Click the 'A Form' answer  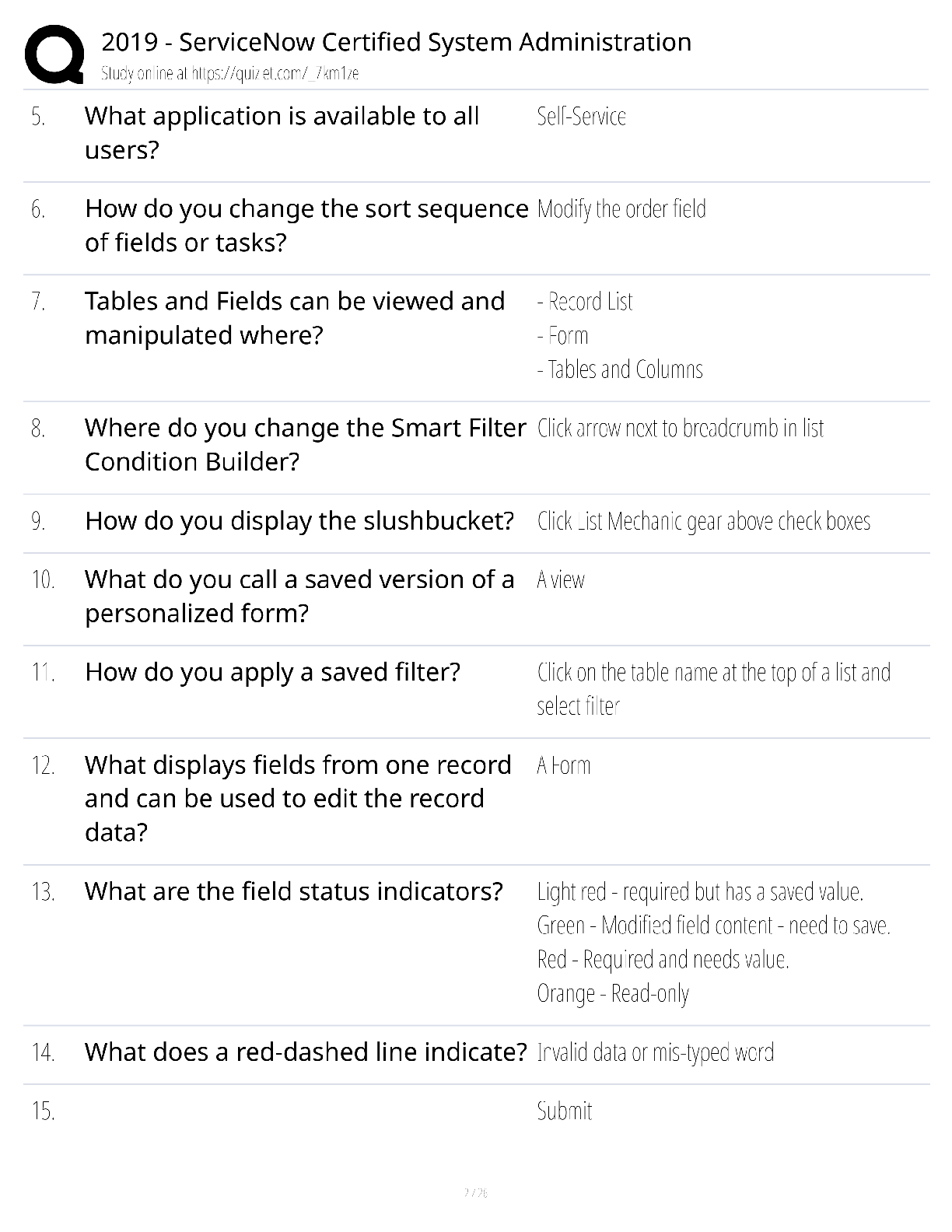tap(563, 766)
